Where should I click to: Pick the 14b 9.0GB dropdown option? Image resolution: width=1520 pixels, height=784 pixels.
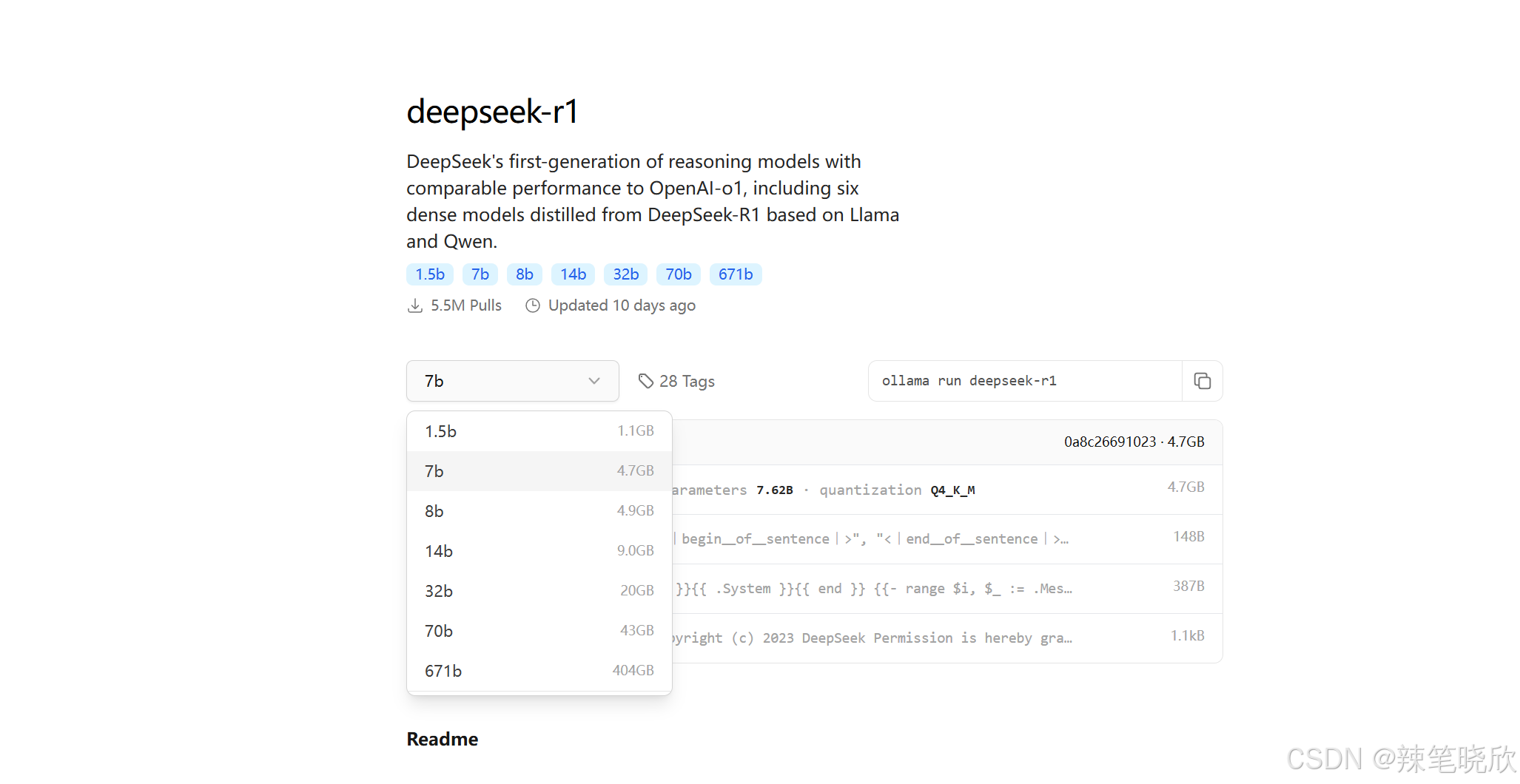point(539,551)
